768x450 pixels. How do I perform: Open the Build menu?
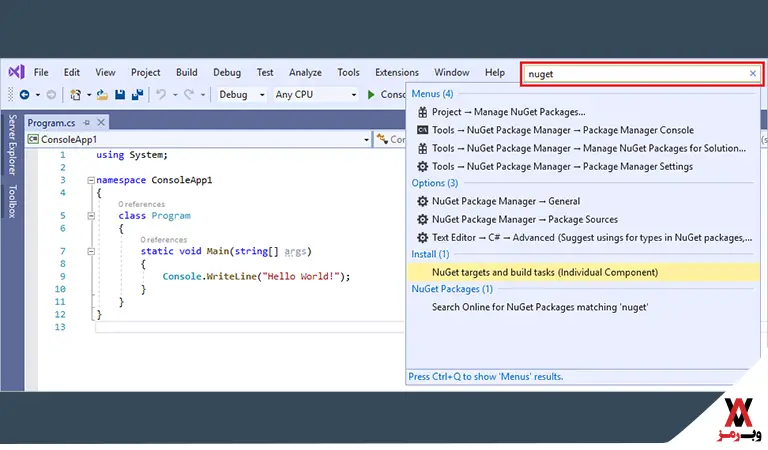(x=187, y=72)
